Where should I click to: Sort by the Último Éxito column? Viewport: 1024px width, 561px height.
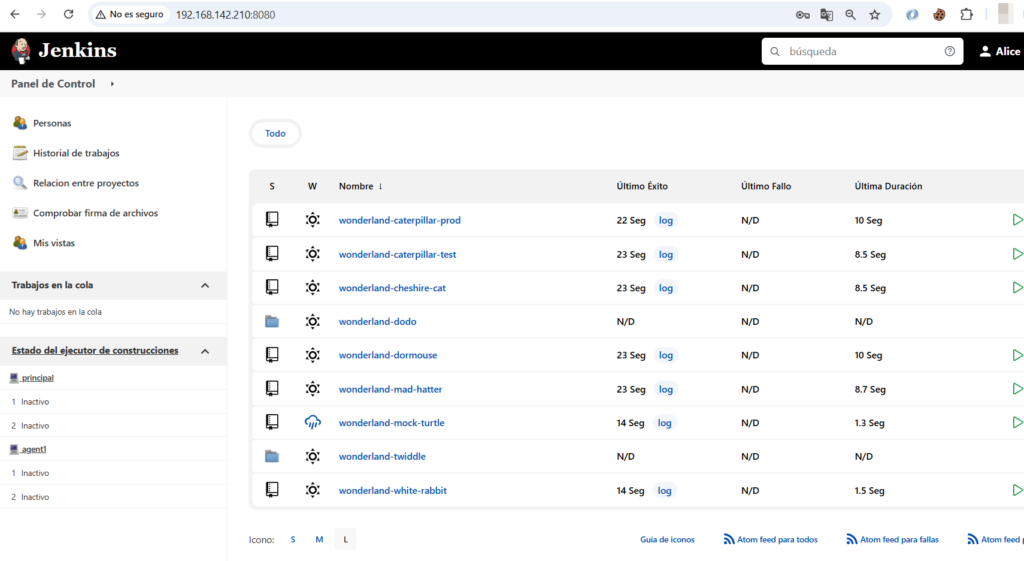pyautogui.click(x=642, y=186)
